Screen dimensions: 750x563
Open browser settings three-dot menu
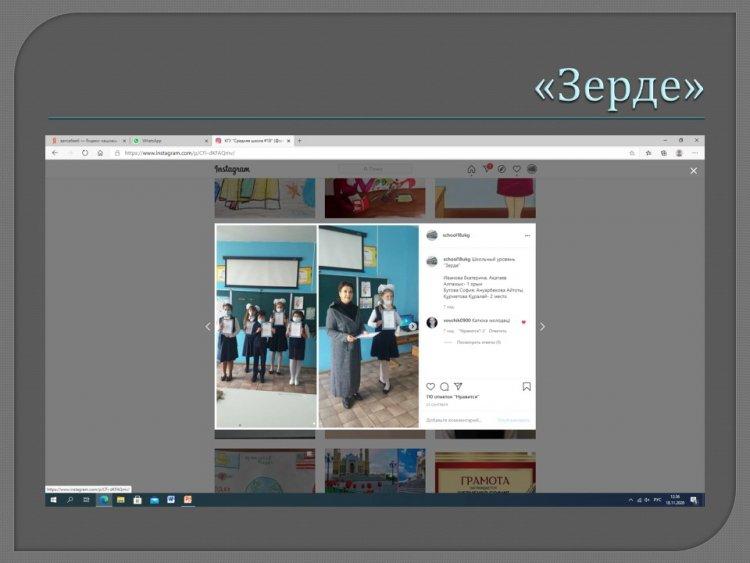(695, 153)
